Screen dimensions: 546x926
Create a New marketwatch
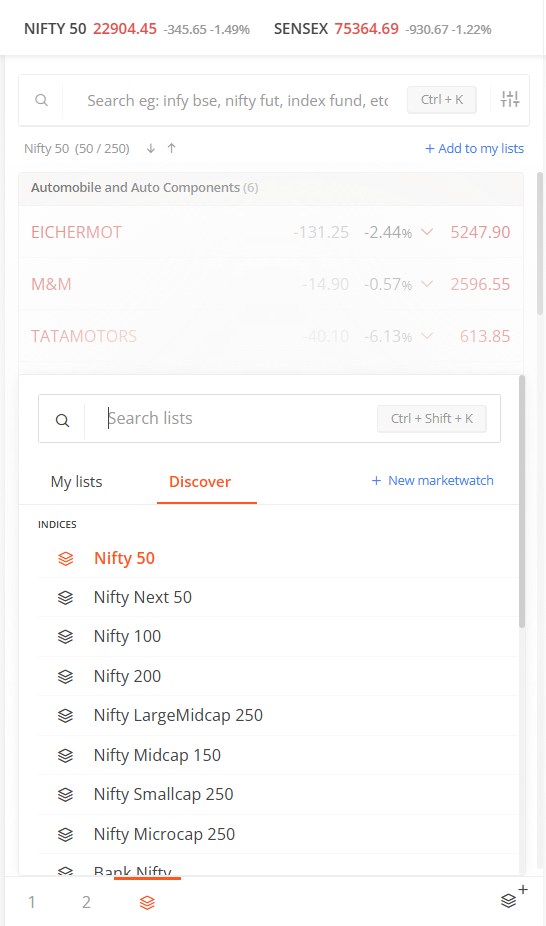point(433,481)
